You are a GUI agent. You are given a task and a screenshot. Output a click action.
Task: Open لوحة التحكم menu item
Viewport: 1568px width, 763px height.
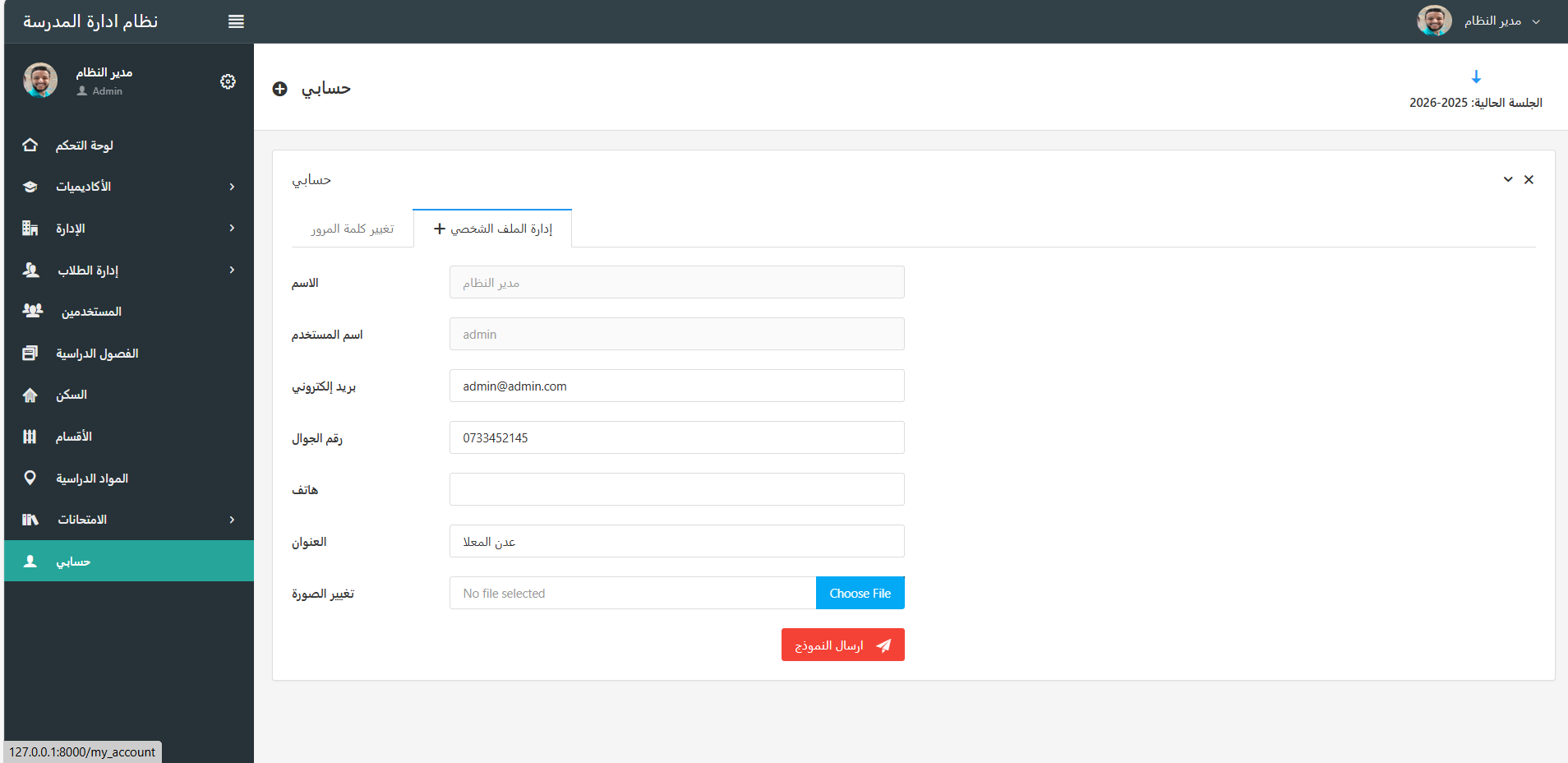[129, 146]
